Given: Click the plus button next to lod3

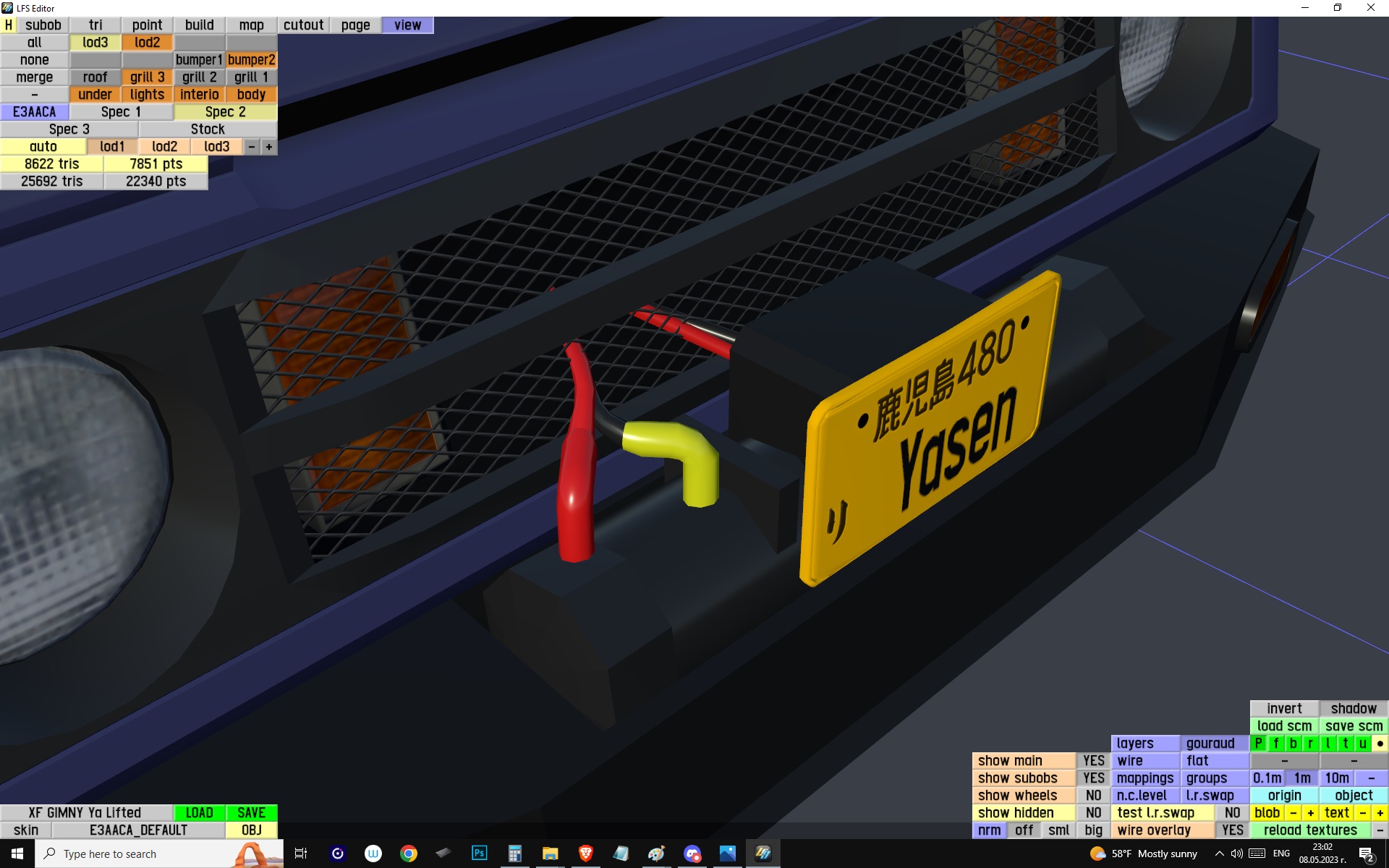Looking at the screenshot, I should coord(269,146).
